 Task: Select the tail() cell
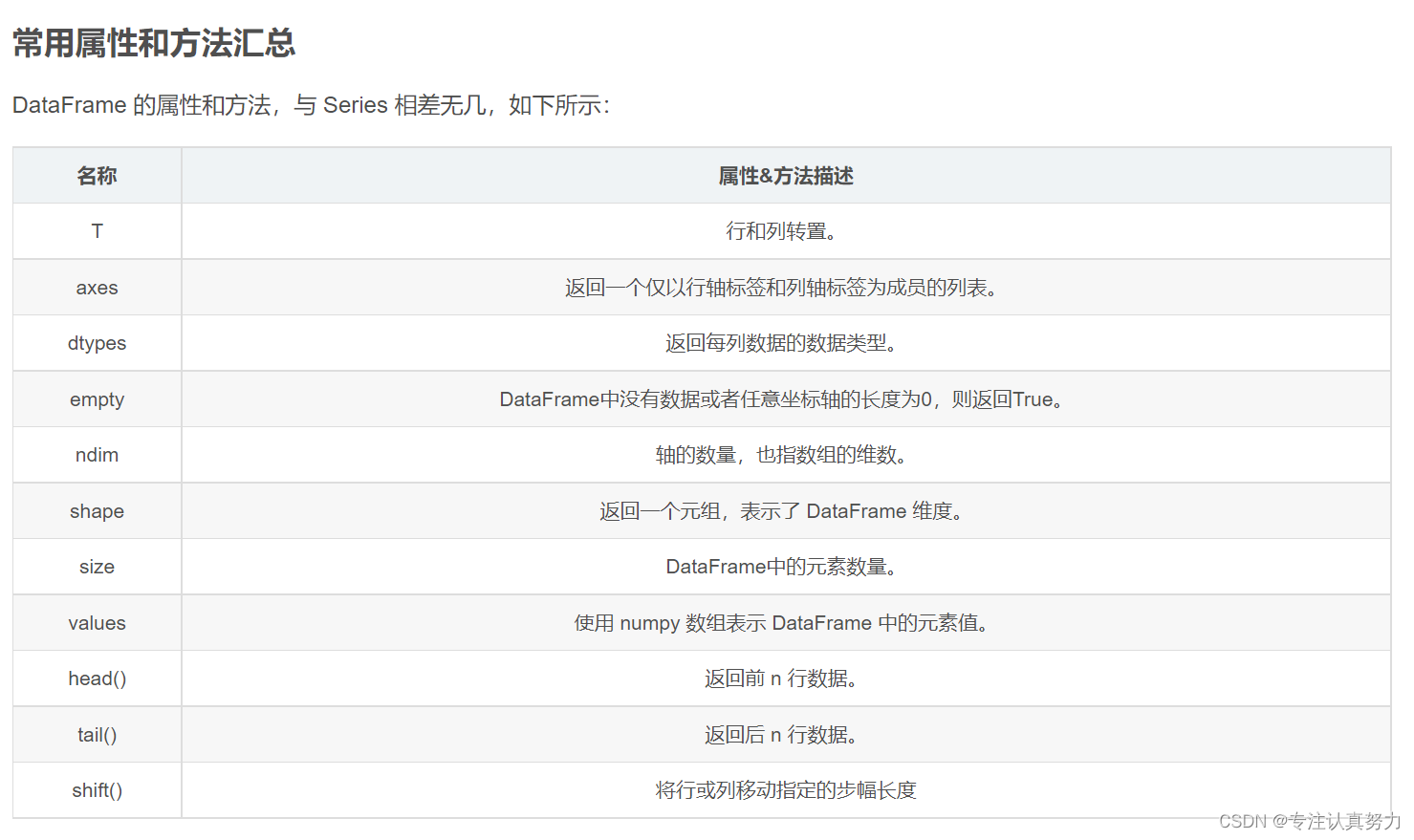(97, 735)
